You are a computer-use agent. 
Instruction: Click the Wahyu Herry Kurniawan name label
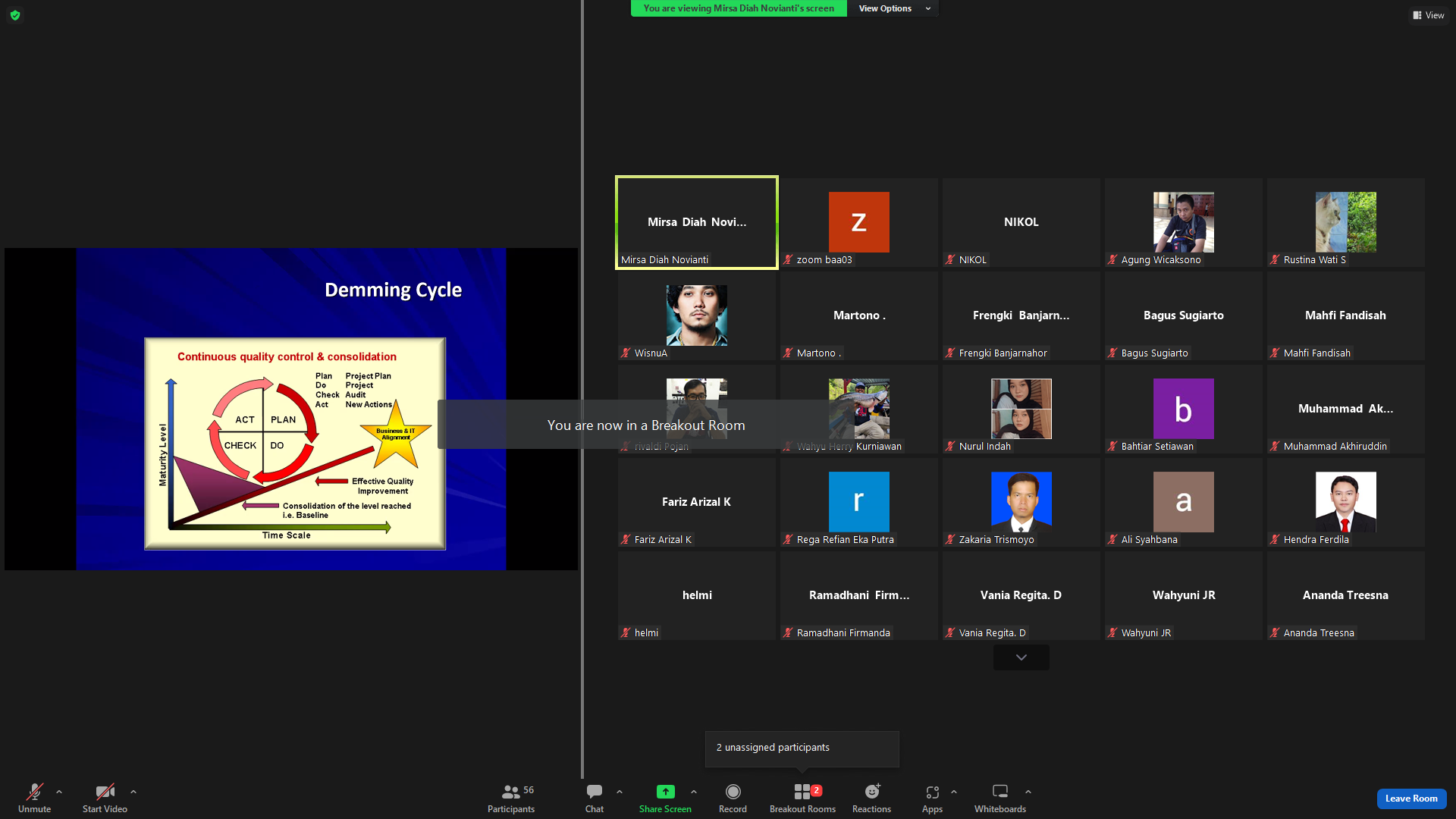849,447
